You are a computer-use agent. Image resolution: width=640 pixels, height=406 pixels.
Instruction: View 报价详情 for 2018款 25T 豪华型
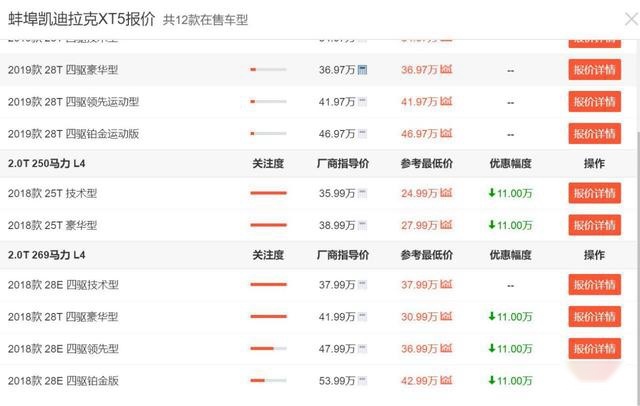tap(594, 225)
